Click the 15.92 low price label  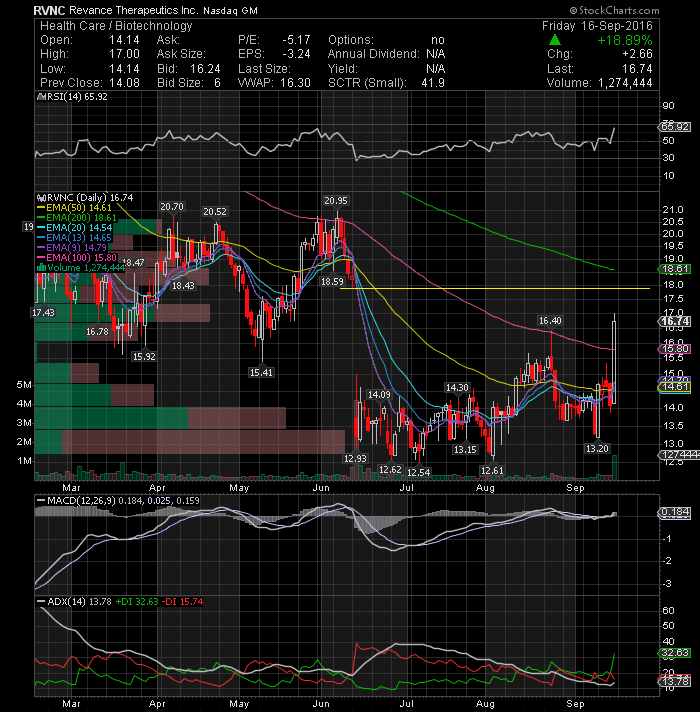pos(144,356)
